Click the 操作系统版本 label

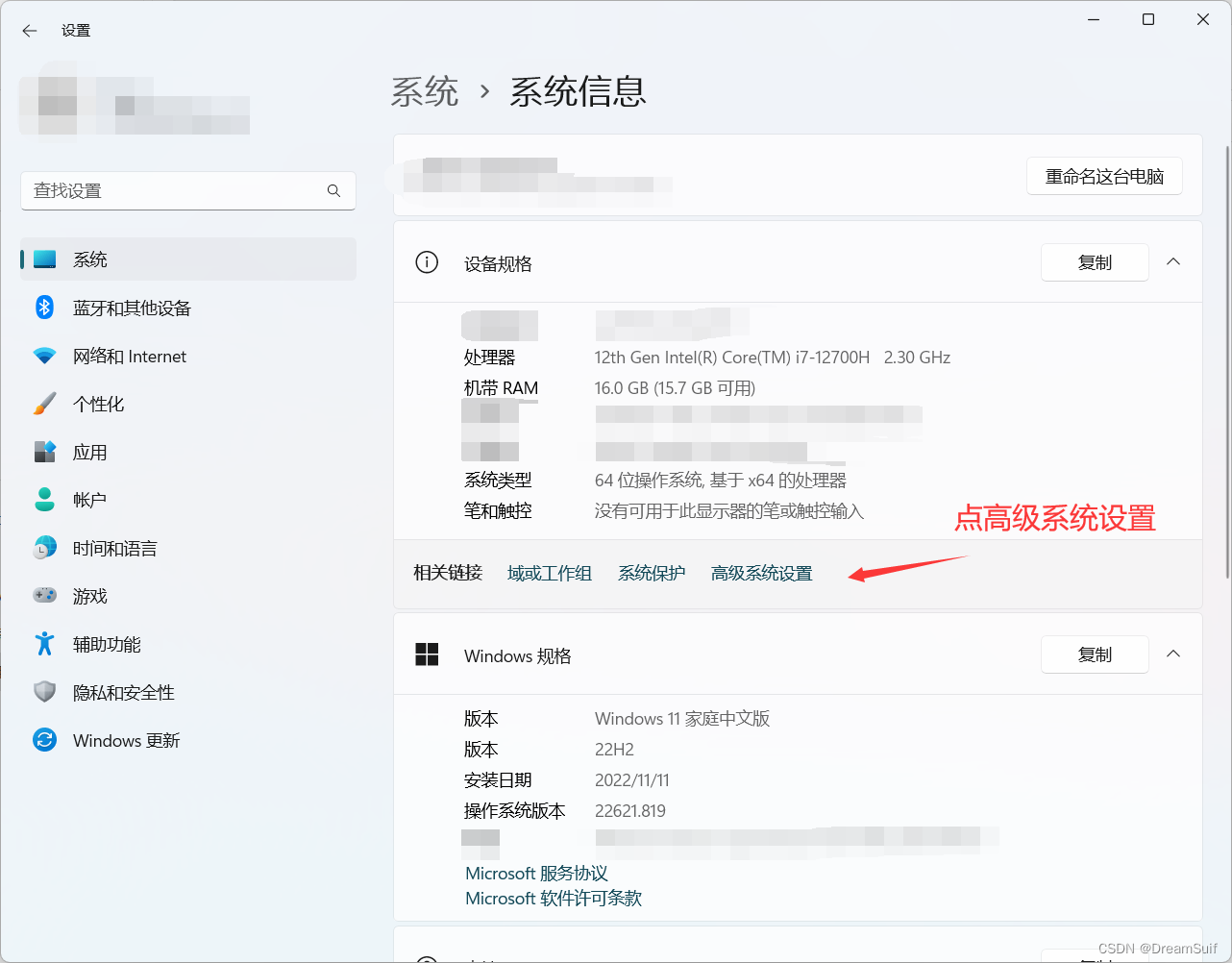click(x=515, y=811)
